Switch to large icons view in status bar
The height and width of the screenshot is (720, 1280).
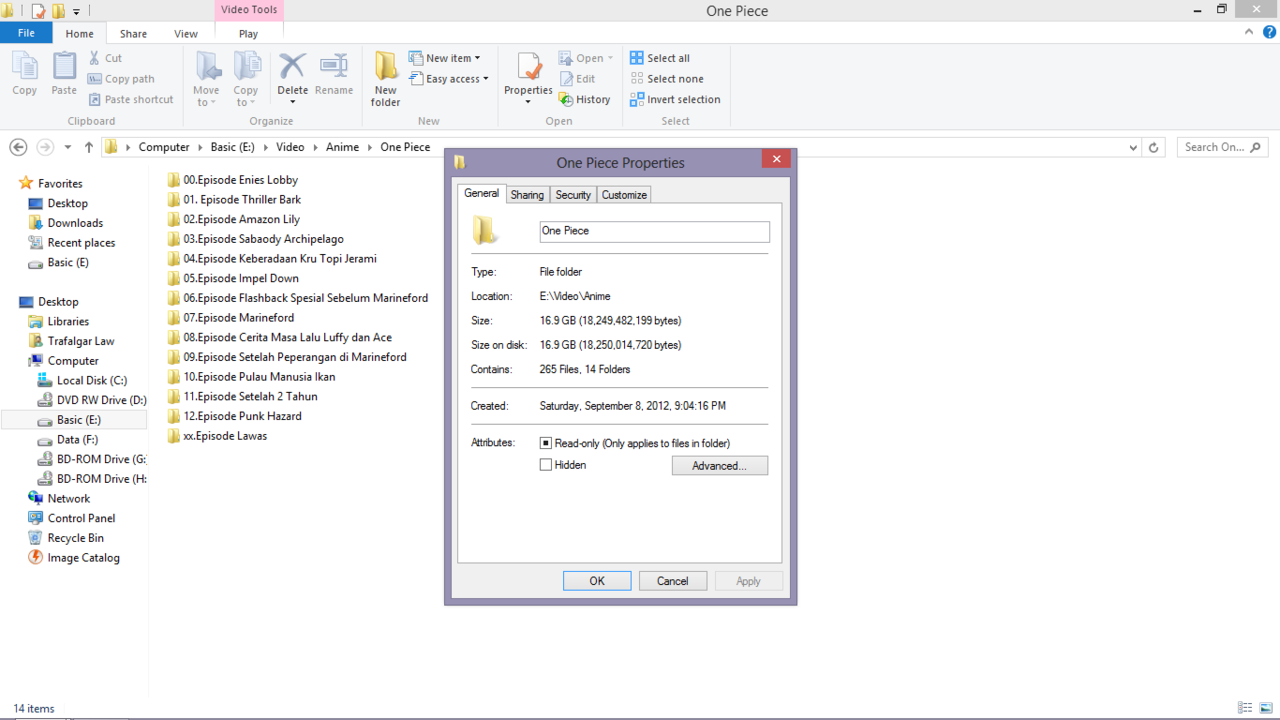click(1266, 708)
